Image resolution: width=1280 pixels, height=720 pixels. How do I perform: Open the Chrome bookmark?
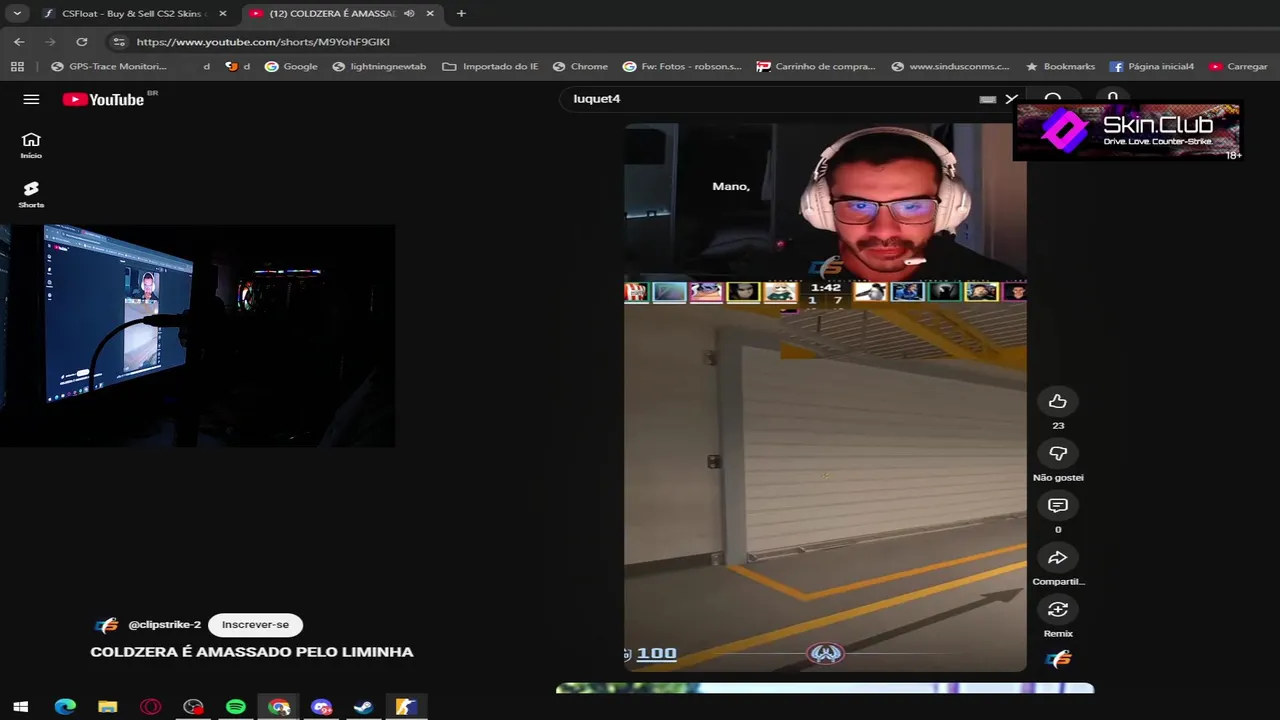580,66
